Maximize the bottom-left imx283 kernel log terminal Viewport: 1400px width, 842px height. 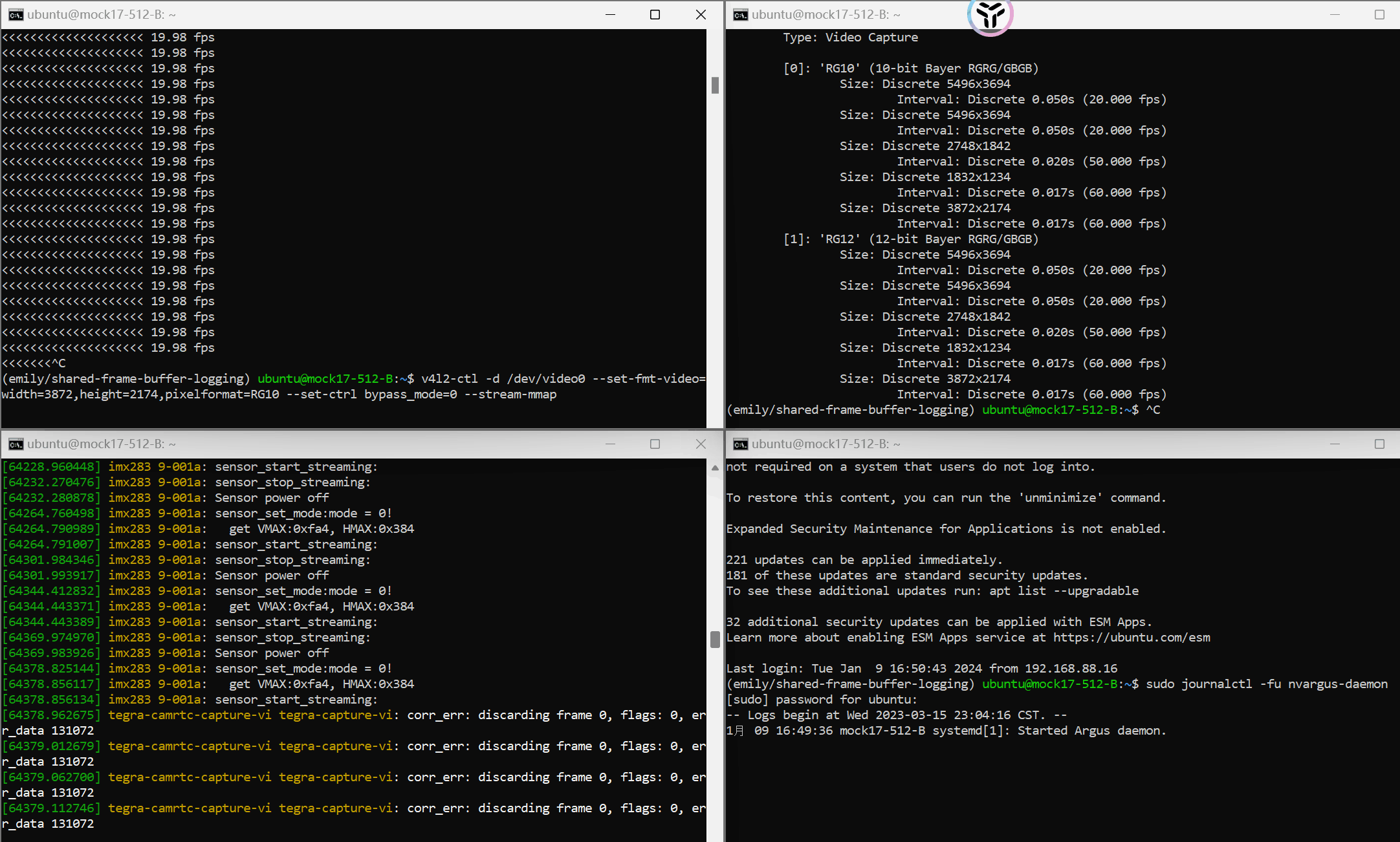655,444
